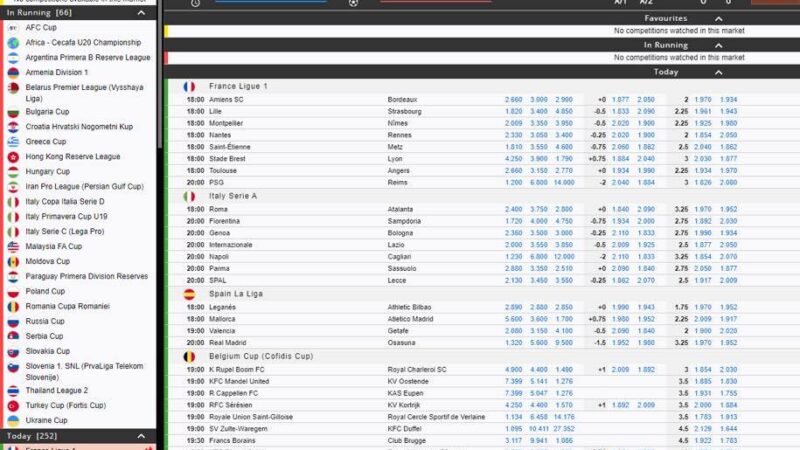Click home odds 5.600 for Mallorca
Viewport: 800px width, 450px height.
tap(513, 319)
